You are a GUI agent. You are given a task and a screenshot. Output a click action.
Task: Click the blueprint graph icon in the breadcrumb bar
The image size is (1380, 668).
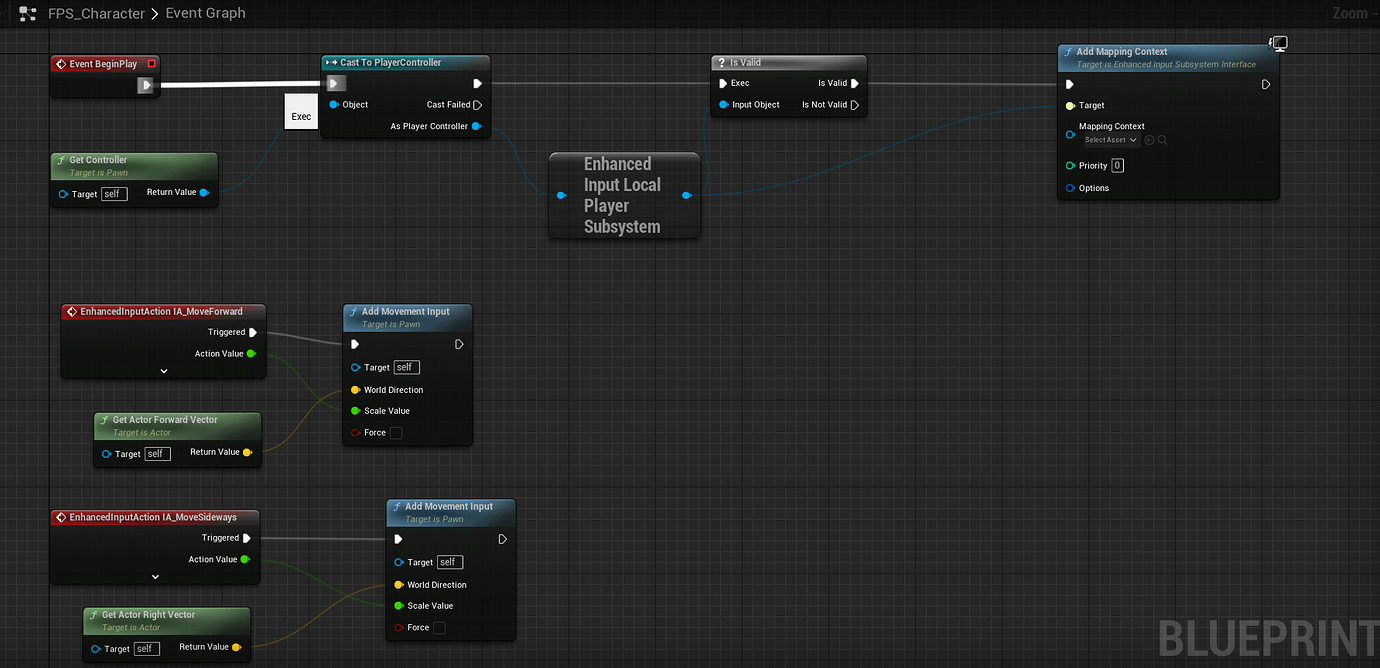click(x=27, y=13)
